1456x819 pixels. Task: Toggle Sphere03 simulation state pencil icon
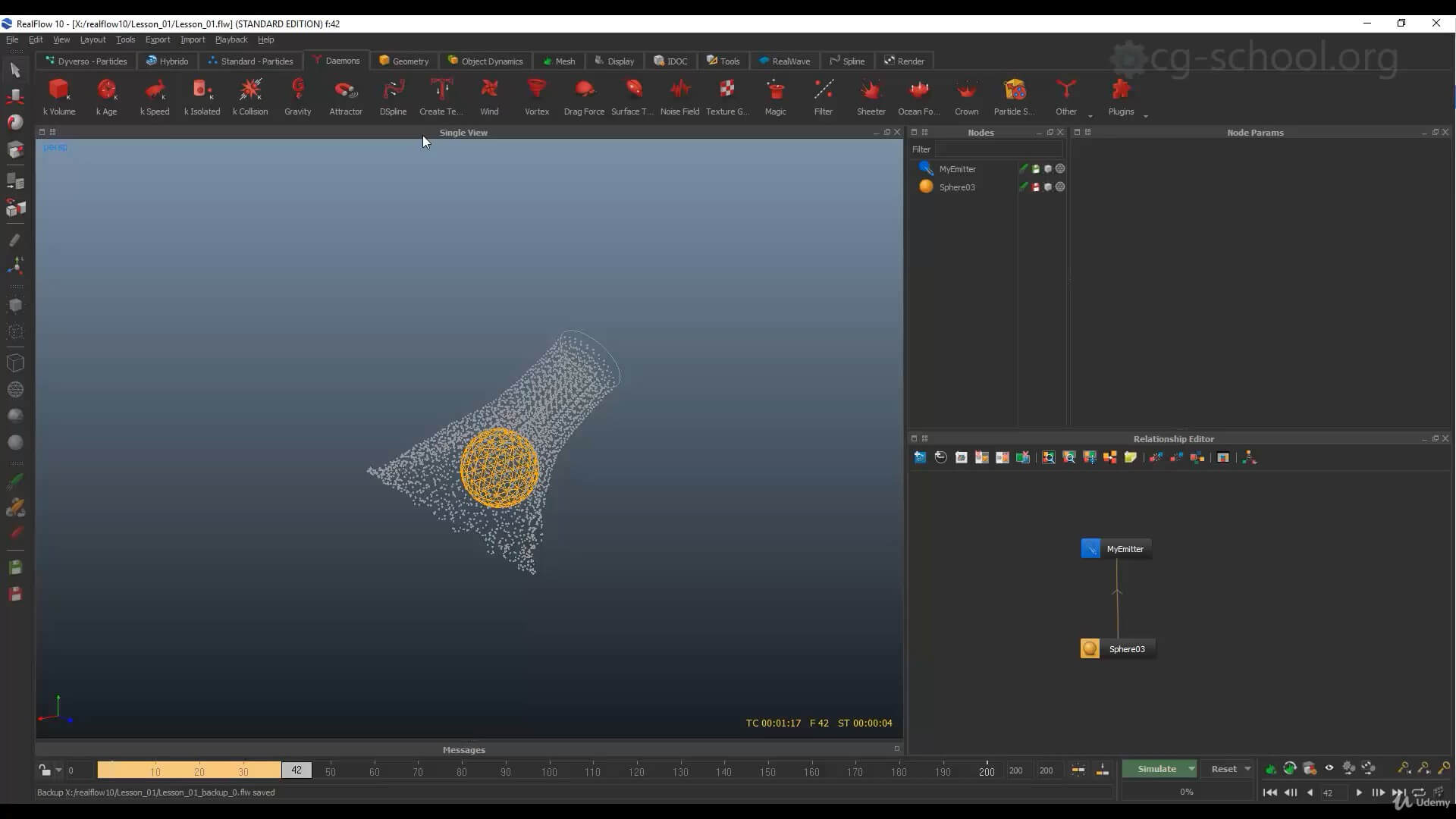click(1024, 187)
